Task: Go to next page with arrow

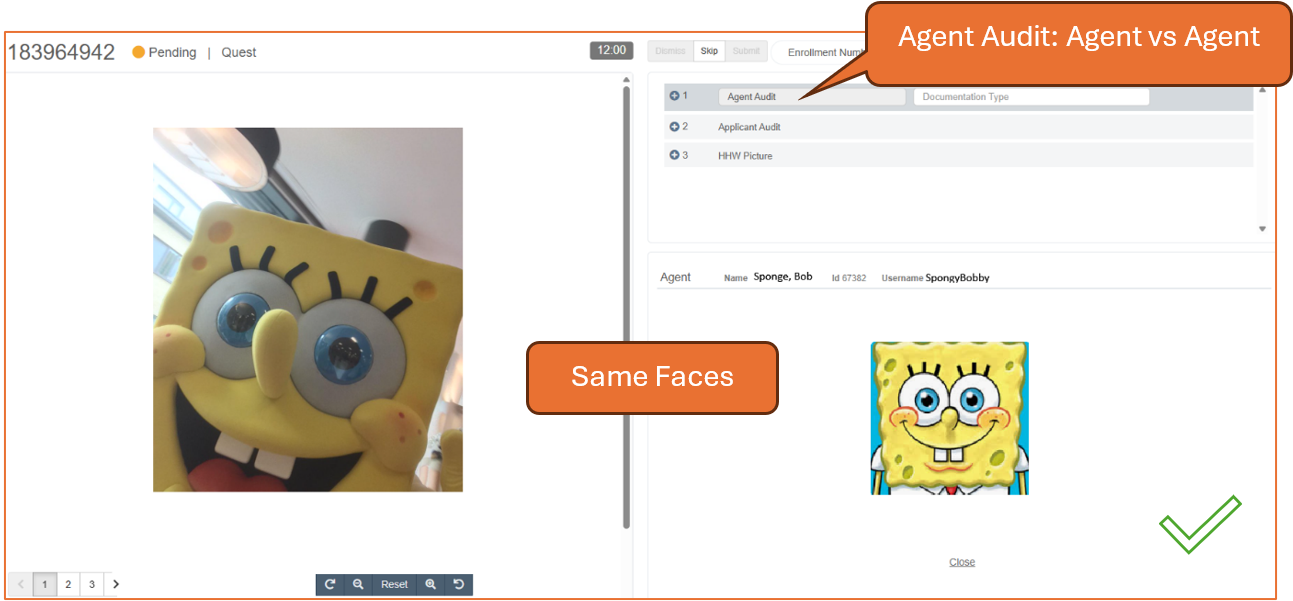Action: [115, 584]
